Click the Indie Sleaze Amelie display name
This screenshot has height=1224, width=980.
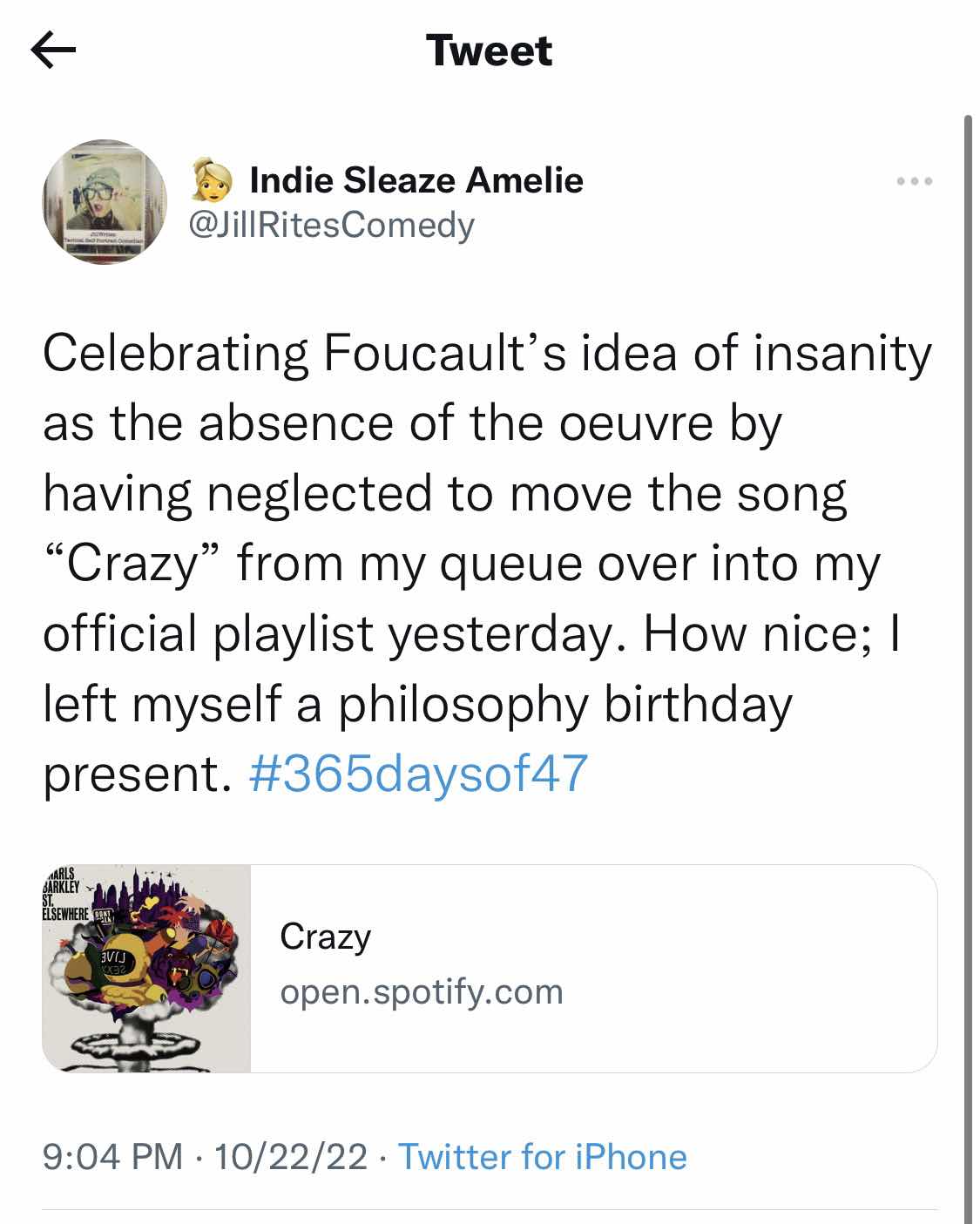pos(416,180)
